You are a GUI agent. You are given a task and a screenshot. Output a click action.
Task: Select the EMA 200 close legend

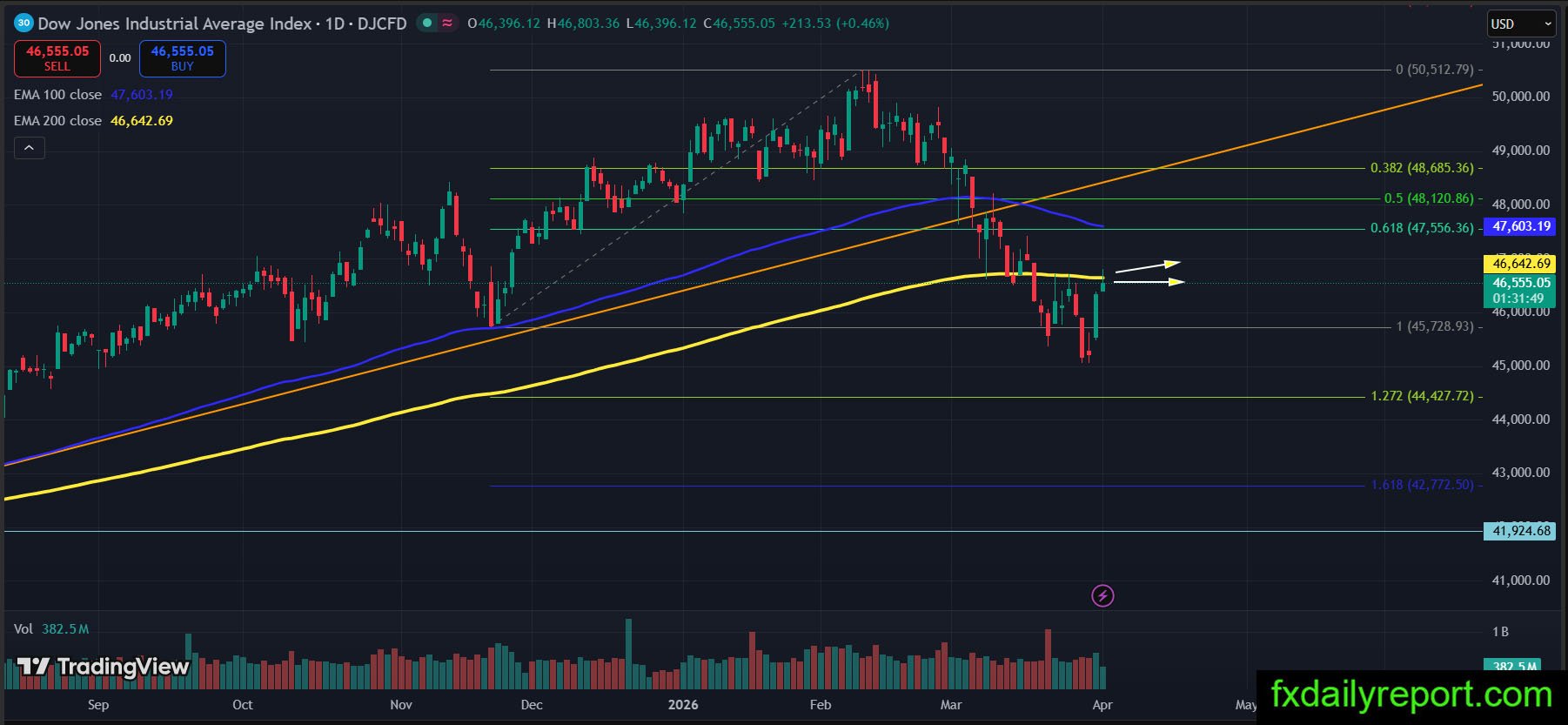coord(93,121)
